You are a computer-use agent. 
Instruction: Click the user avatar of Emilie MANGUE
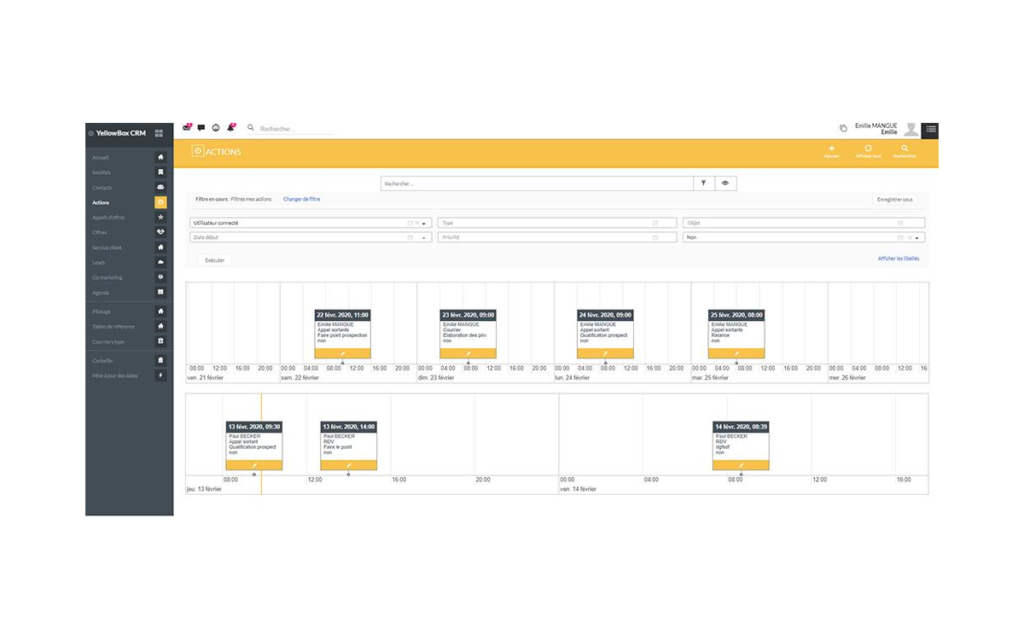911,130
